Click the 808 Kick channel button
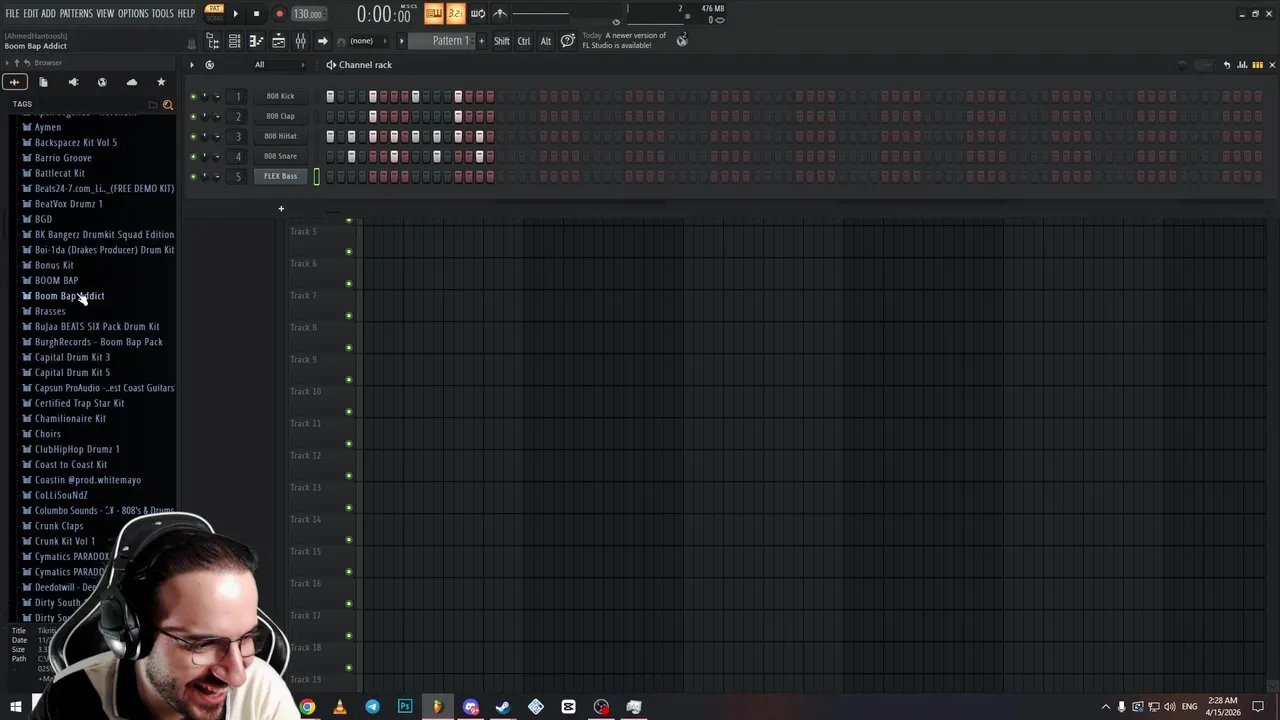Image resolution: width=1280 pixels, height=720 pixels. tap(281, 96)
